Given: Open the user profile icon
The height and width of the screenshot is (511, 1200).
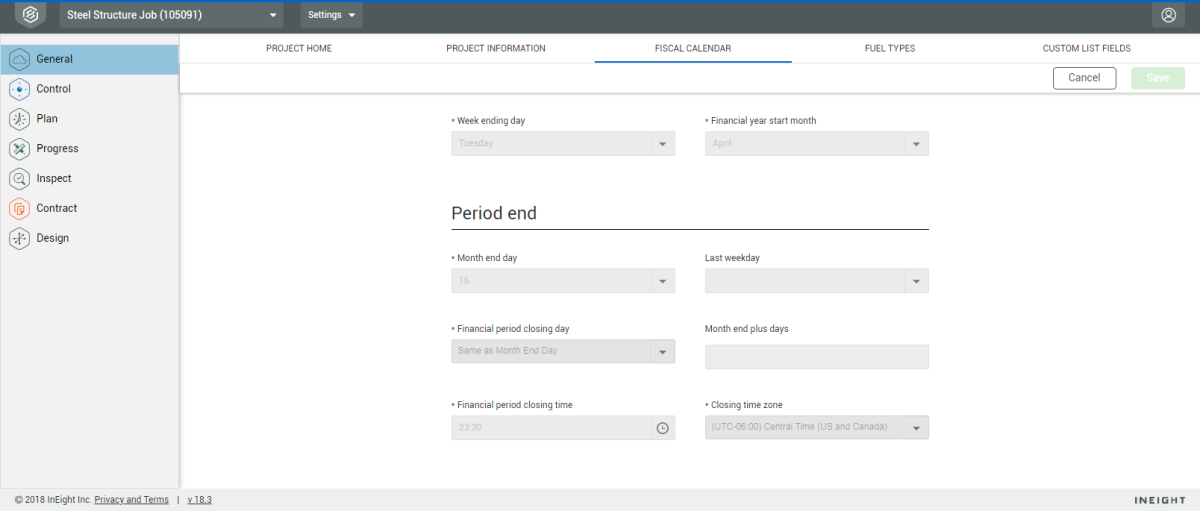Looking at the screenshot, I should (x=1167, y=15).
